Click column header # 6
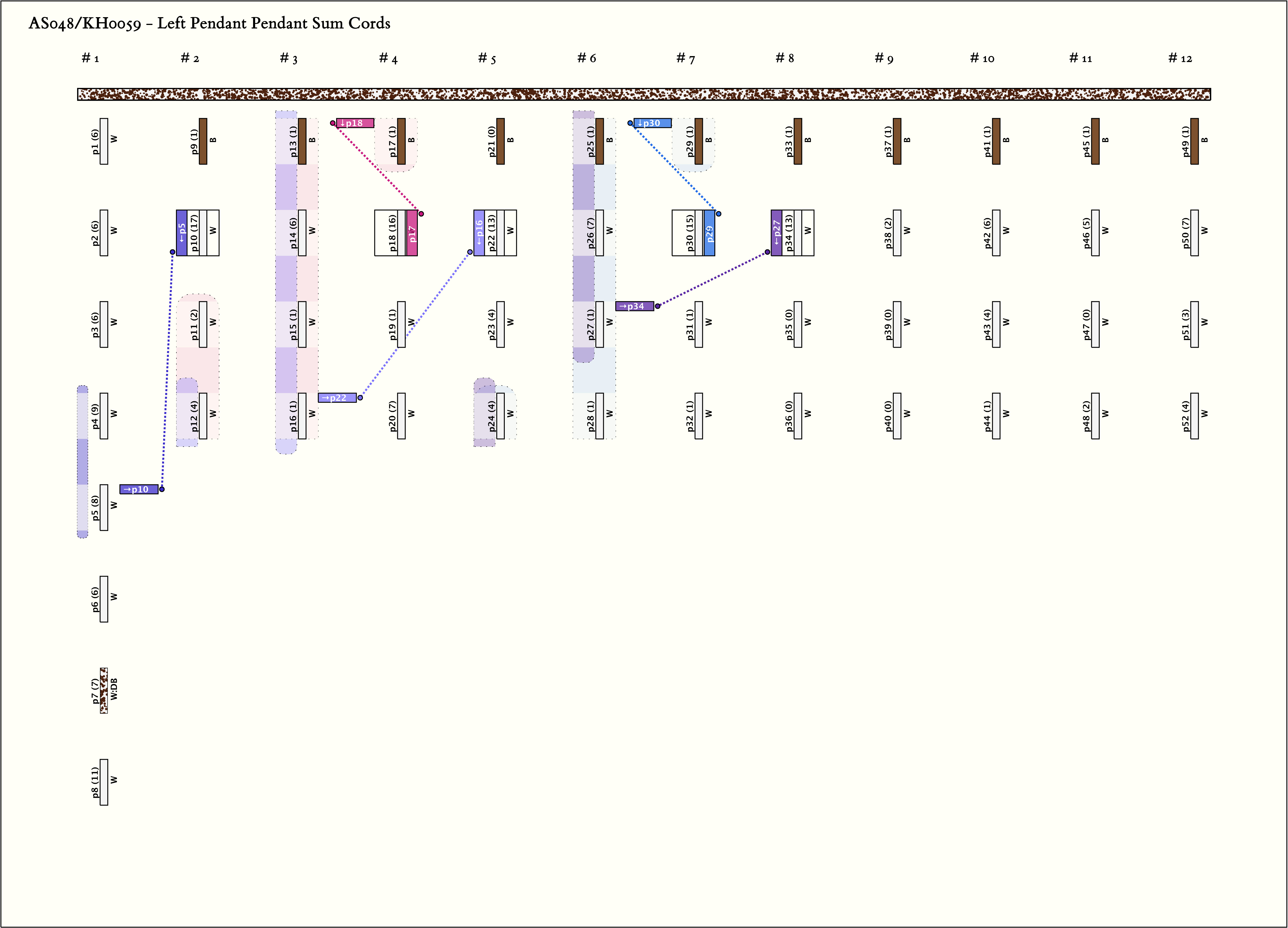 [587, 58]
